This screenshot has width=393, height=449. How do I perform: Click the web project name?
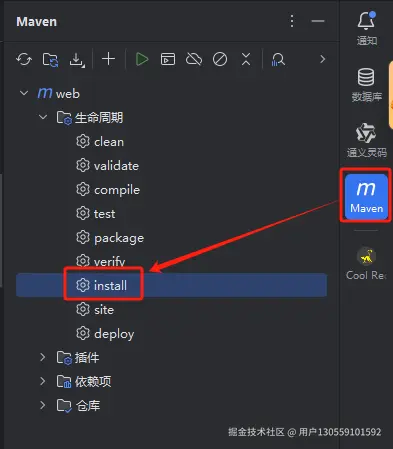tap(68, 94)
